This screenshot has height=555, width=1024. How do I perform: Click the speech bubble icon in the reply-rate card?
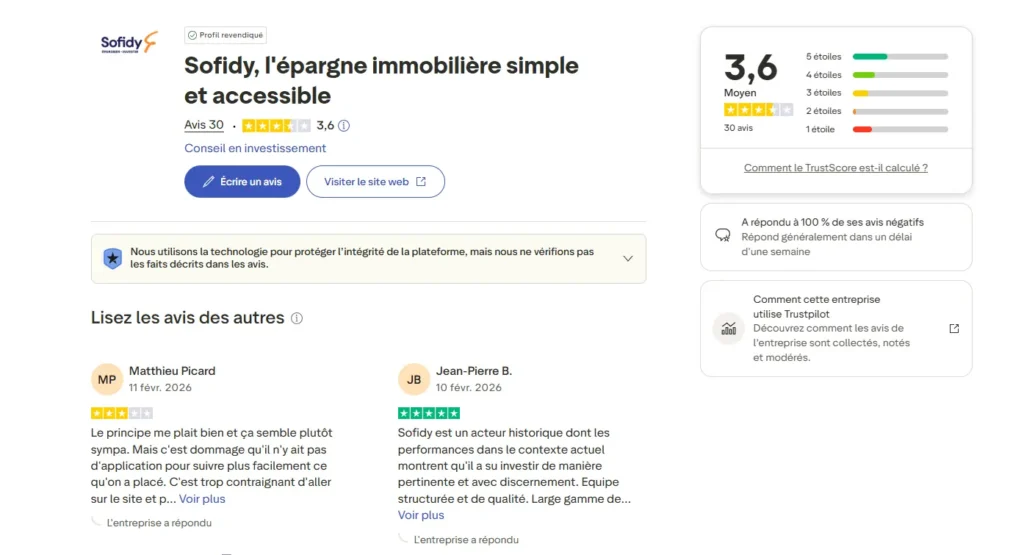coord(723,236)
